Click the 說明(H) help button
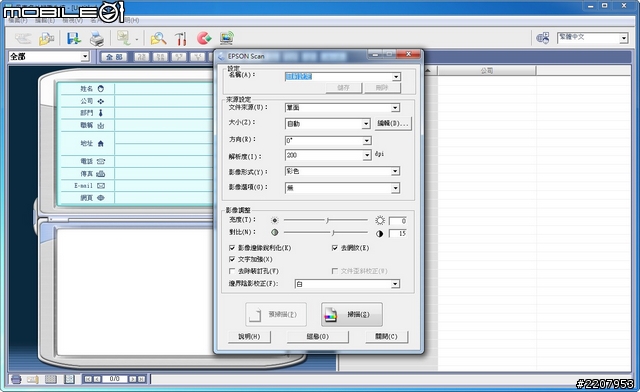 (x=249, y=337)
